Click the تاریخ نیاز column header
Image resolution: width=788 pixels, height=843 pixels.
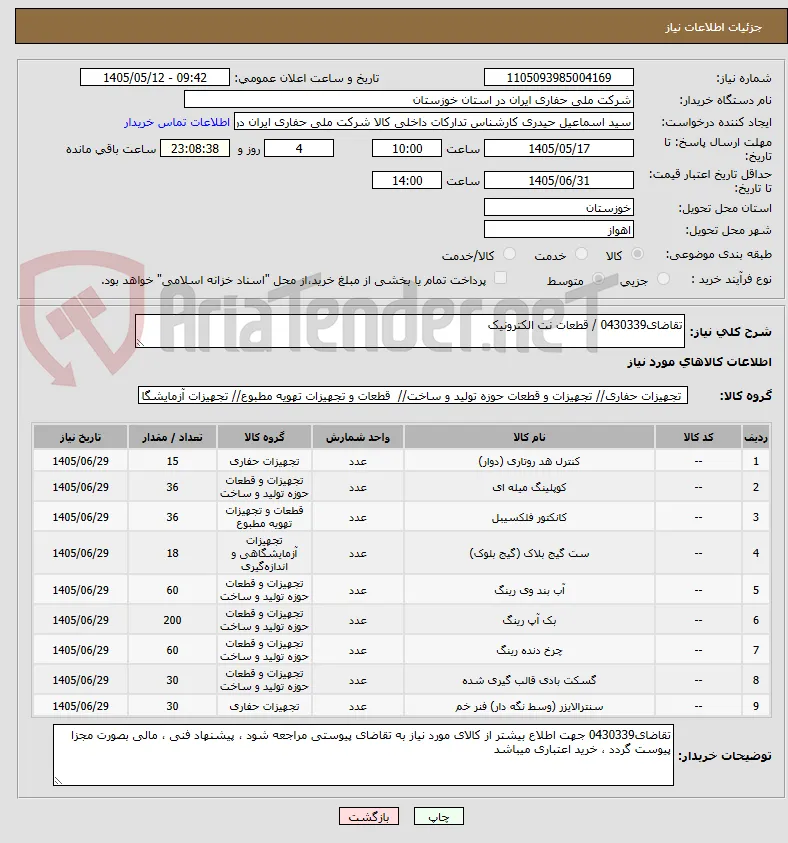click(80, 437)
